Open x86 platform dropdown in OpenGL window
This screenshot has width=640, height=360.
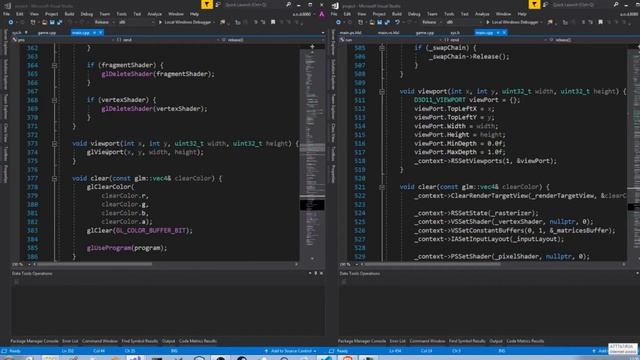137,22
